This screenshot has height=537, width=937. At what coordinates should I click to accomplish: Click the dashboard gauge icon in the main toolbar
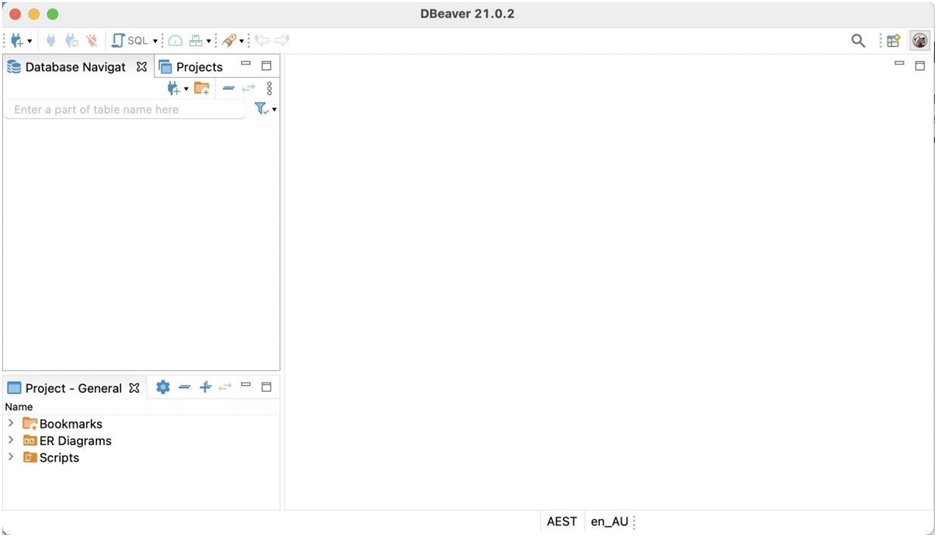click(175, 41)
